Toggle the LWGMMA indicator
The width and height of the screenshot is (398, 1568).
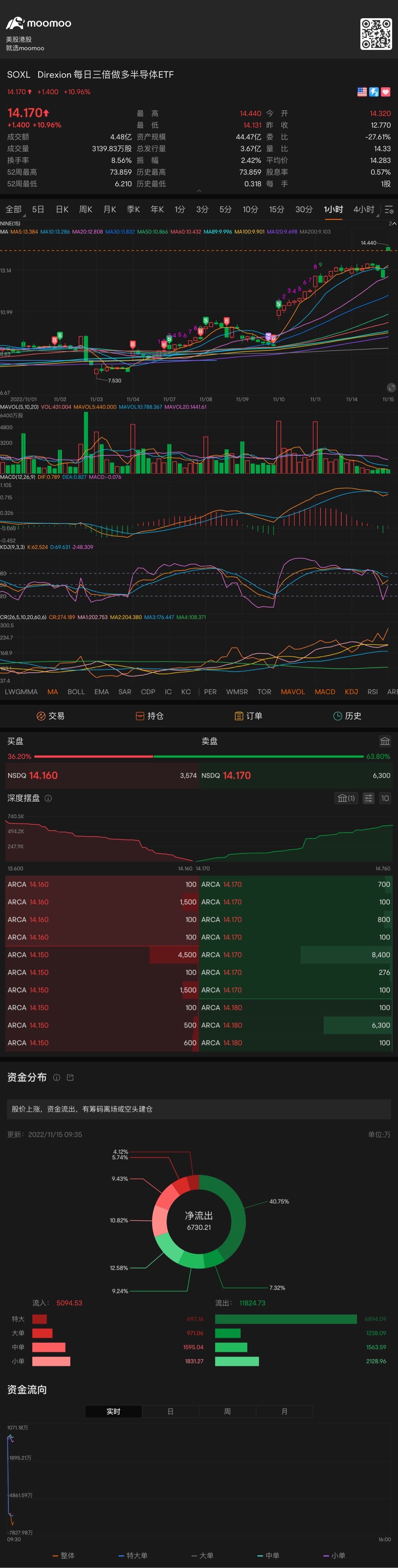tap(21, 692)
